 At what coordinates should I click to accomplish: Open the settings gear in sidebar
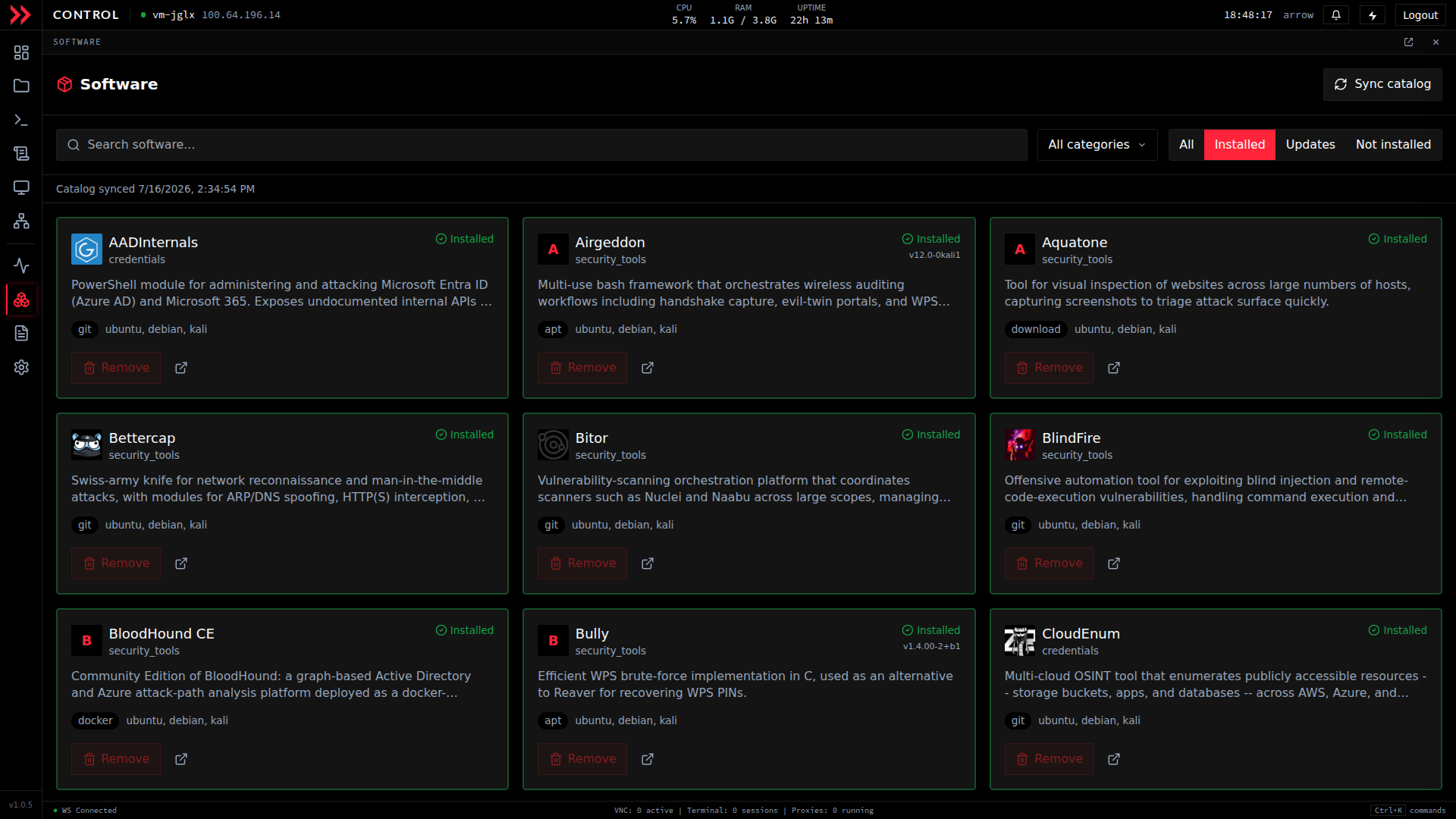tap(21, 367)
